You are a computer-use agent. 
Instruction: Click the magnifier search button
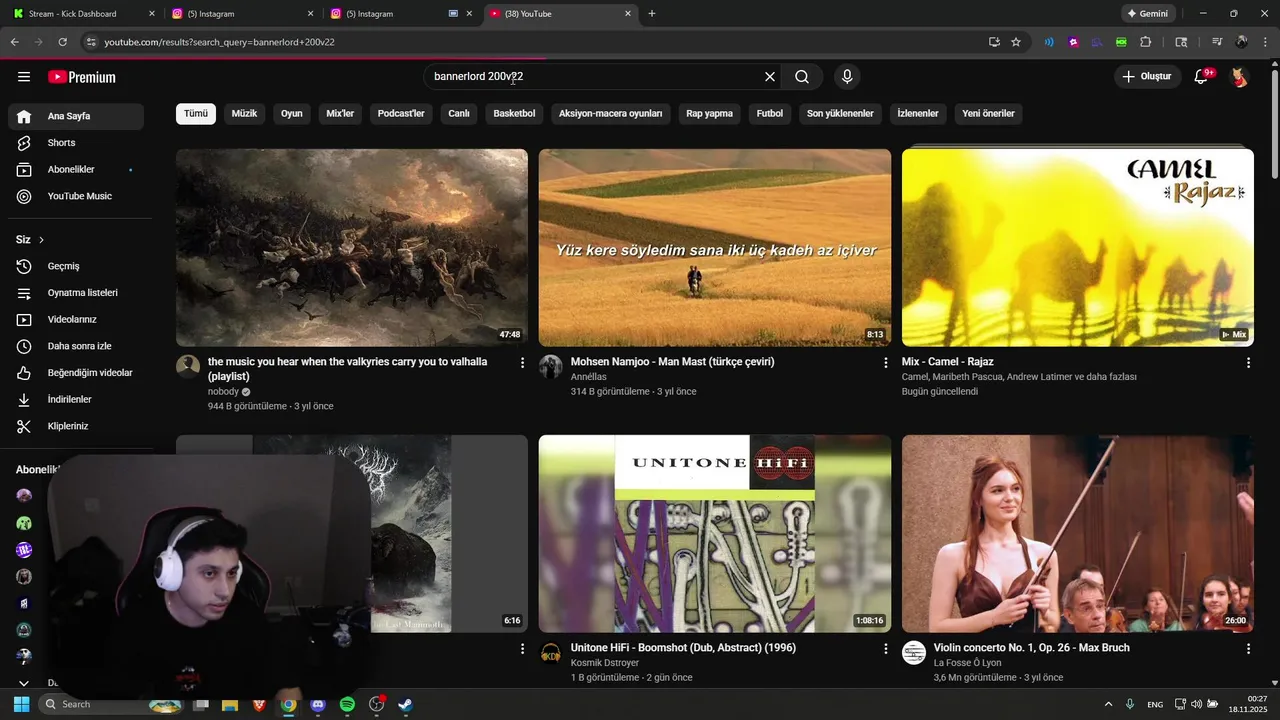click(802, 77)
